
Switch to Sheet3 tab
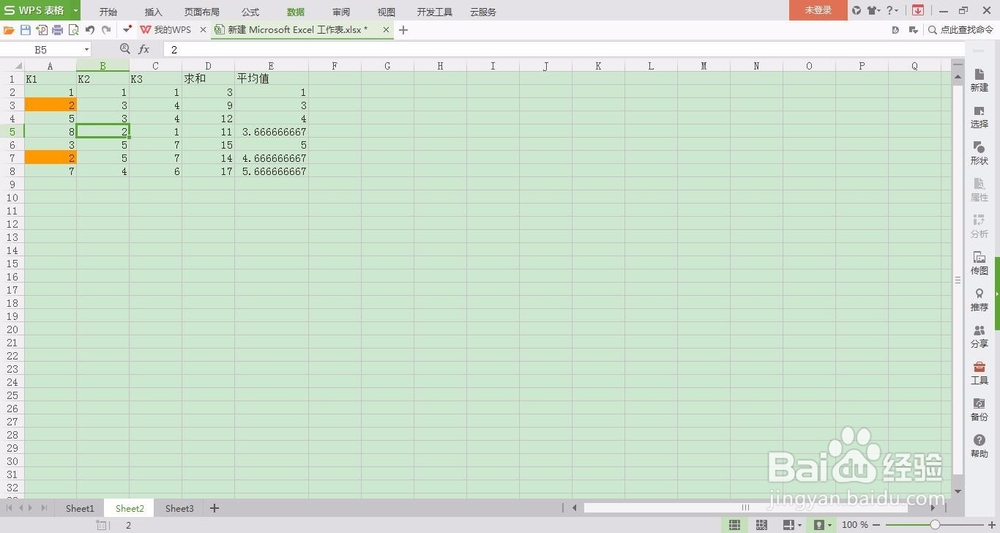(x=179, y=508)
